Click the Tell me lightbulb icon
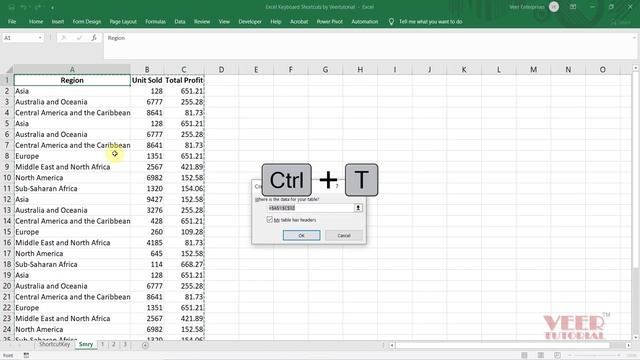 [x=391, y=22]
